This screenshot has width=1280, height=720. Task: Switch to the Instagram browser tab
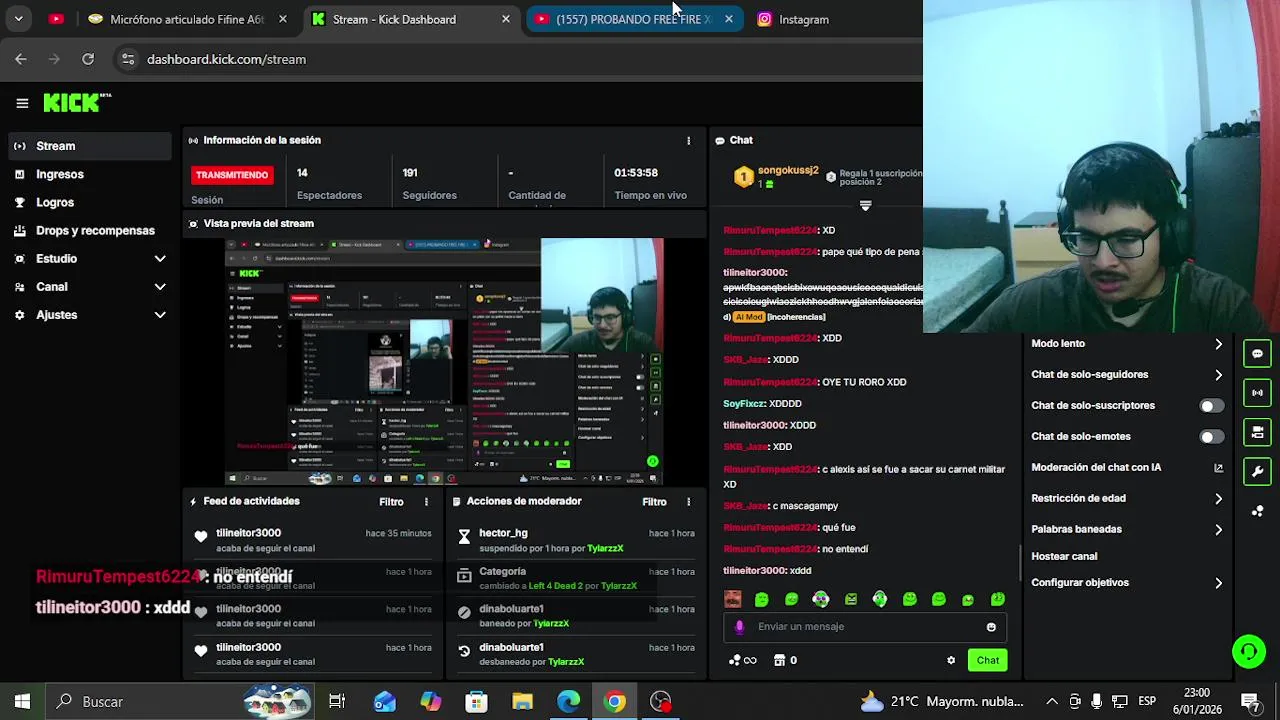point(803,19)
